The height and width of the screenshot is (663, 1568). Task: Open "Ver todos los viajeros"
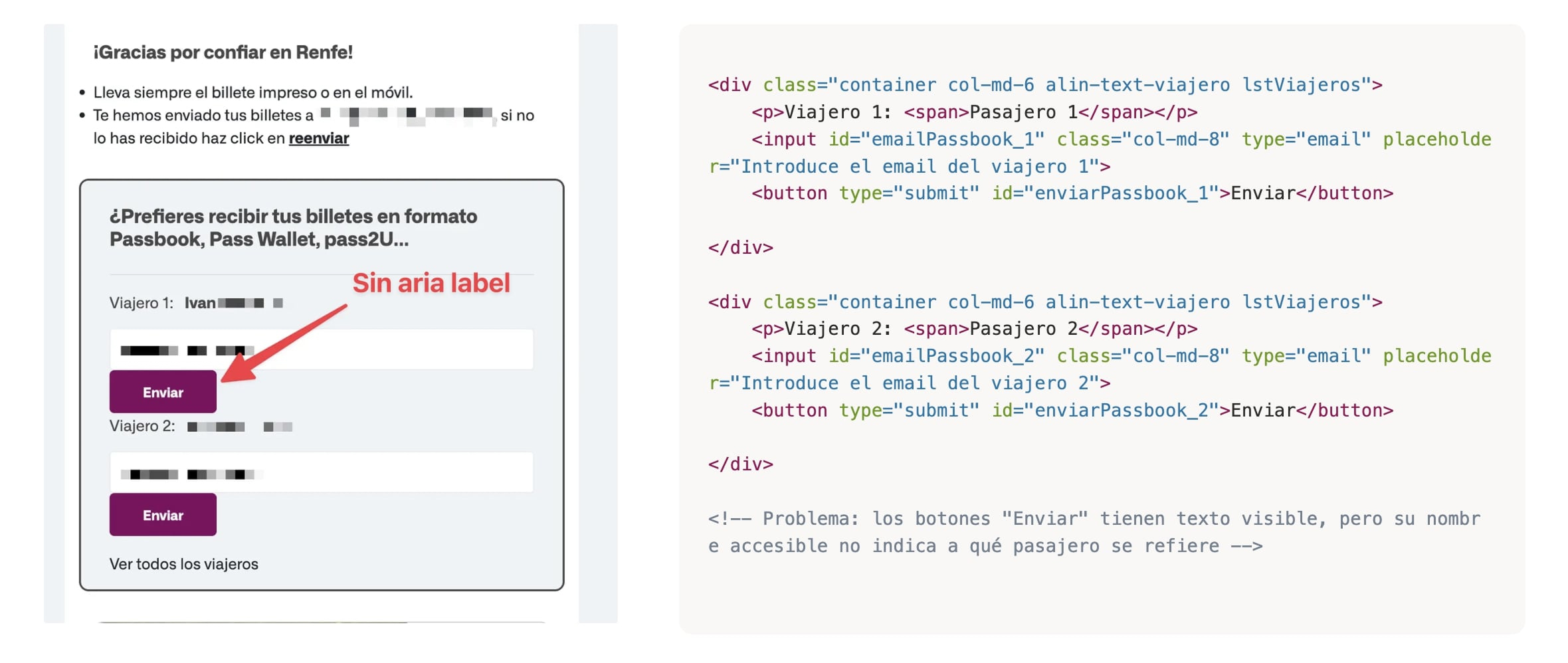183,564
